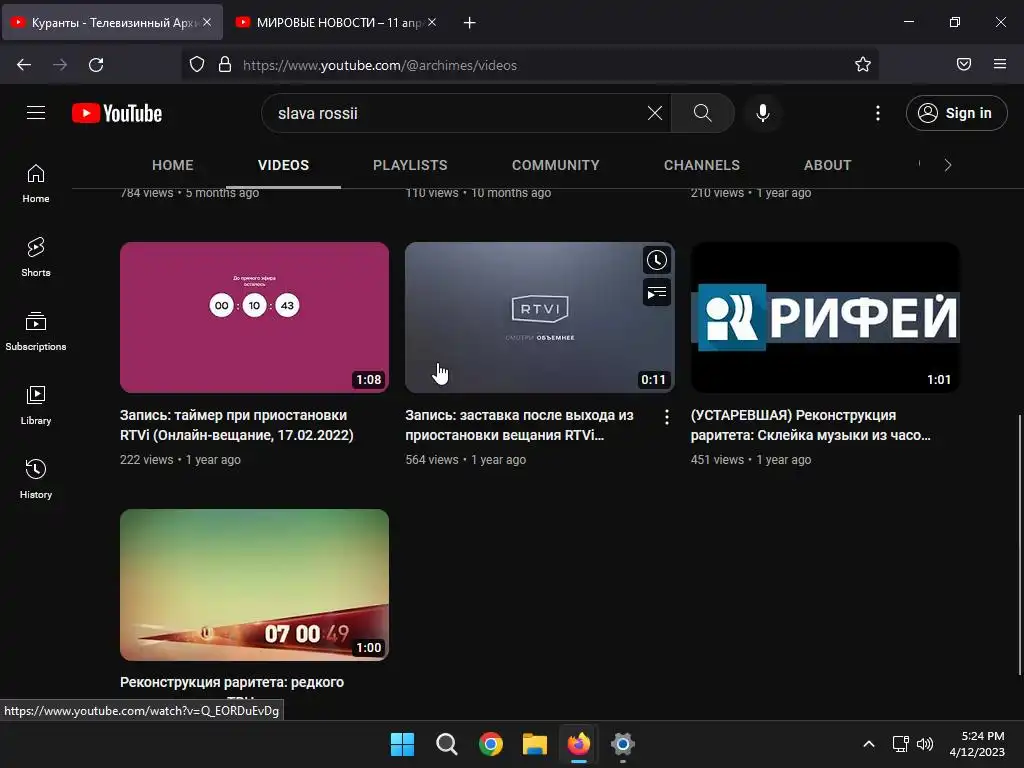Open Windows taskbar search

coord(447,744)
